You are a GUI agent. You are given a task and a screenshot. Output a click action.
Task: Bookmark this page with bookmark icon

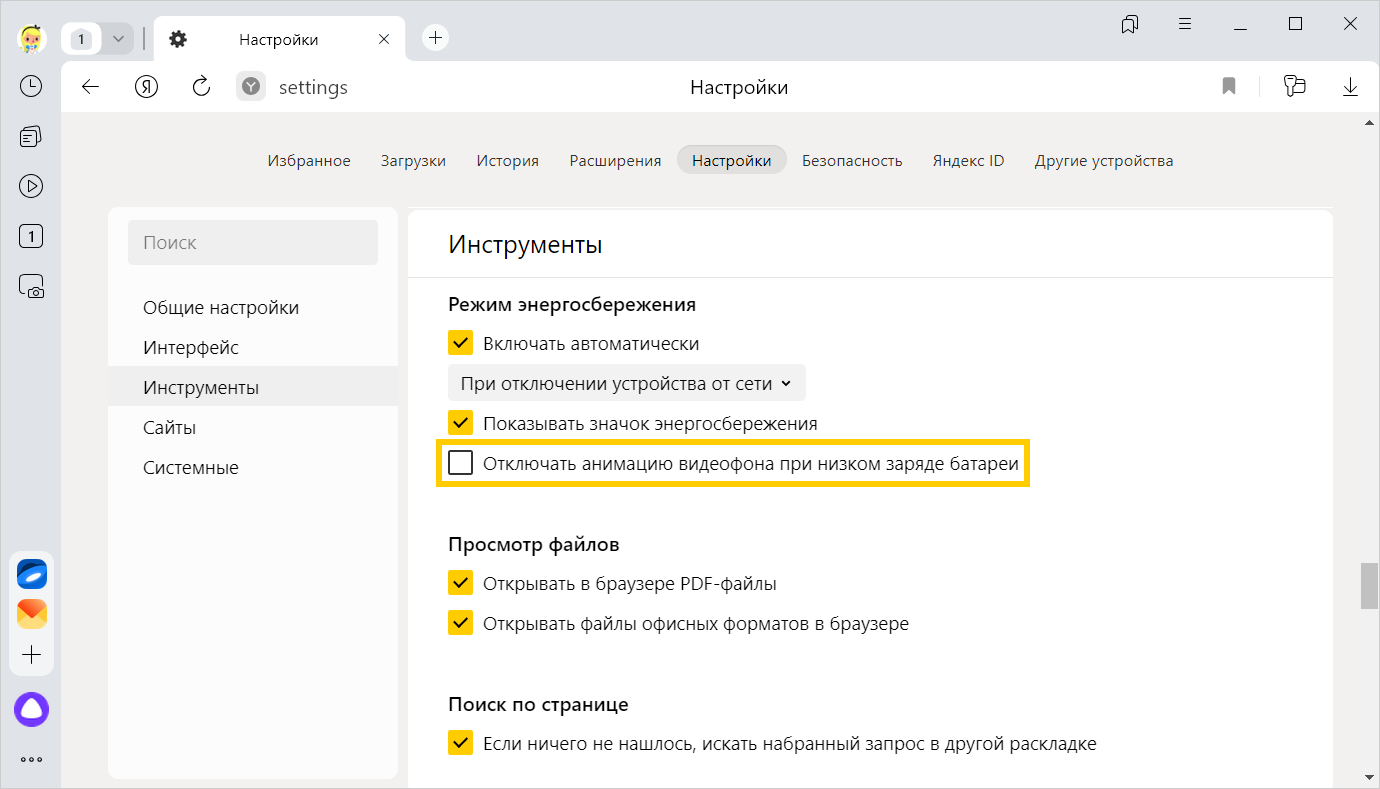[x=1229, y=87]
